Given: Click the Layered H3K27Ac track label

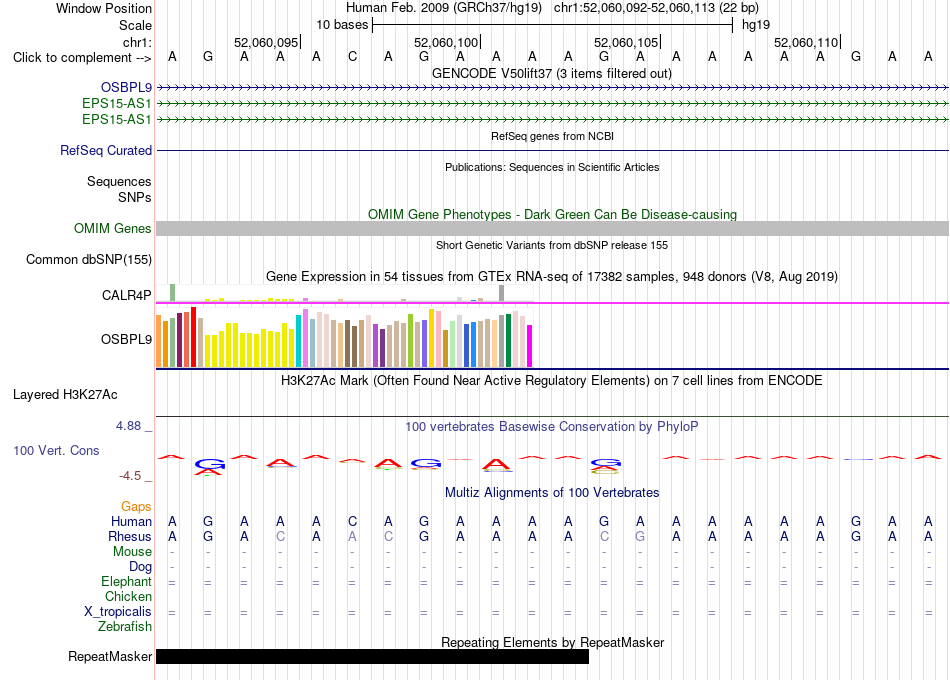Looking at the screenshot, I should coord(65,395).
